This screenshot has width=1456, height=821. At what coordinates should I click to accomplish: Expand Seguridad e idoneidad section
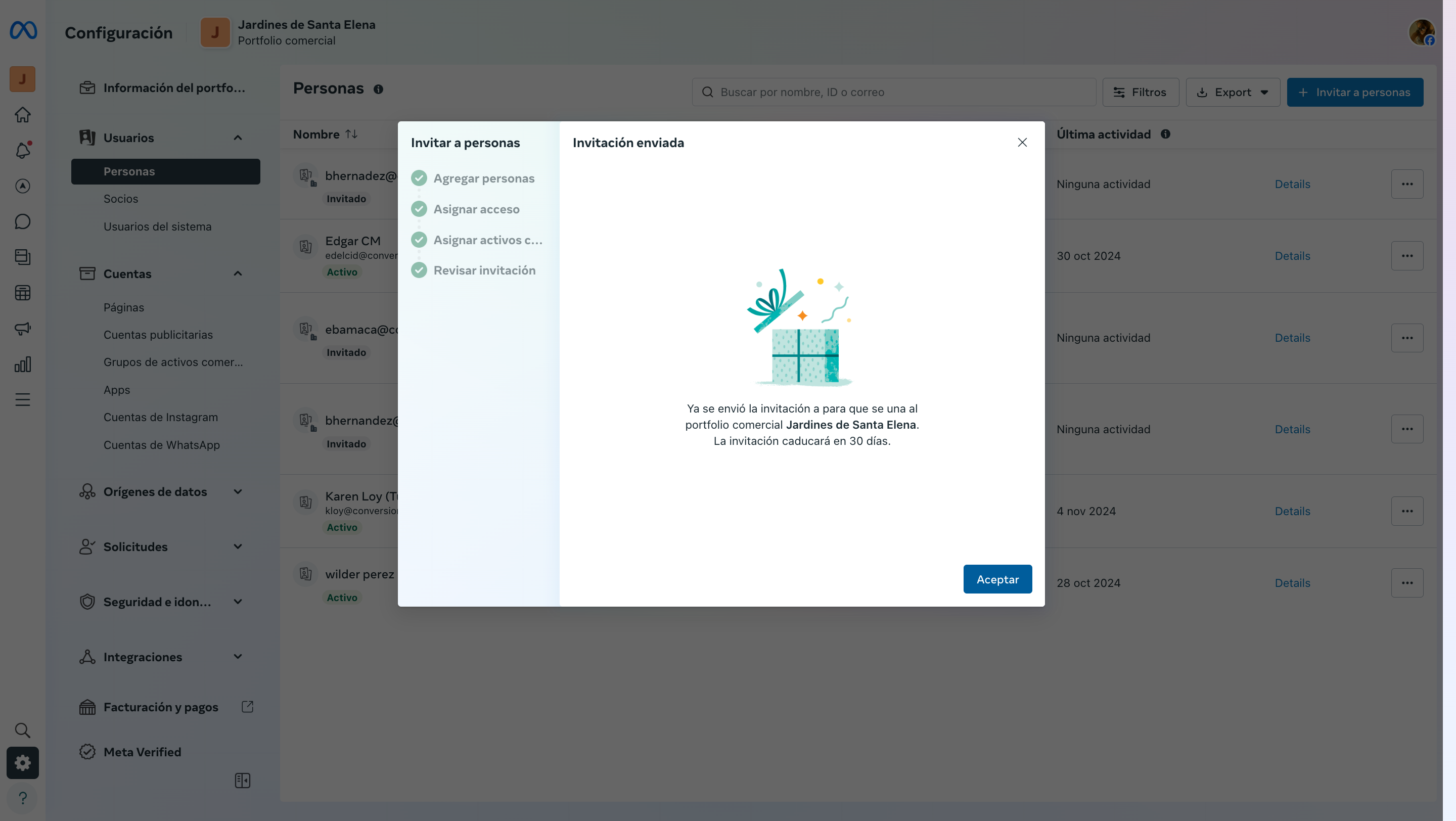[238, 602]
